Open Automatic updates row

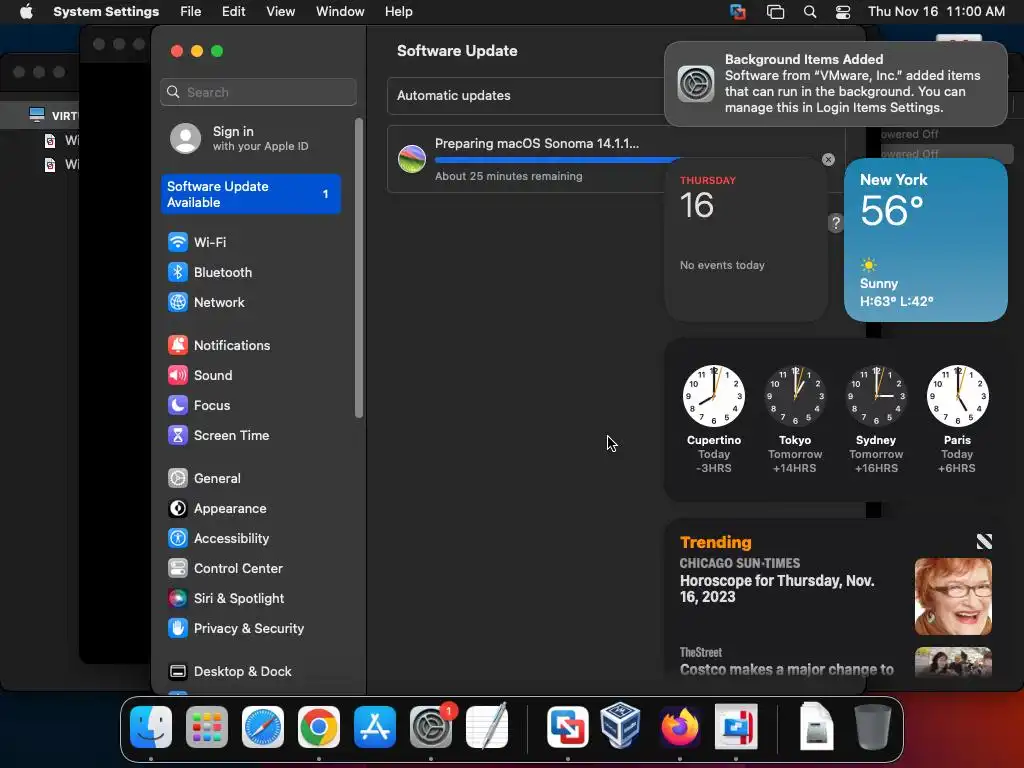[526, 95]
